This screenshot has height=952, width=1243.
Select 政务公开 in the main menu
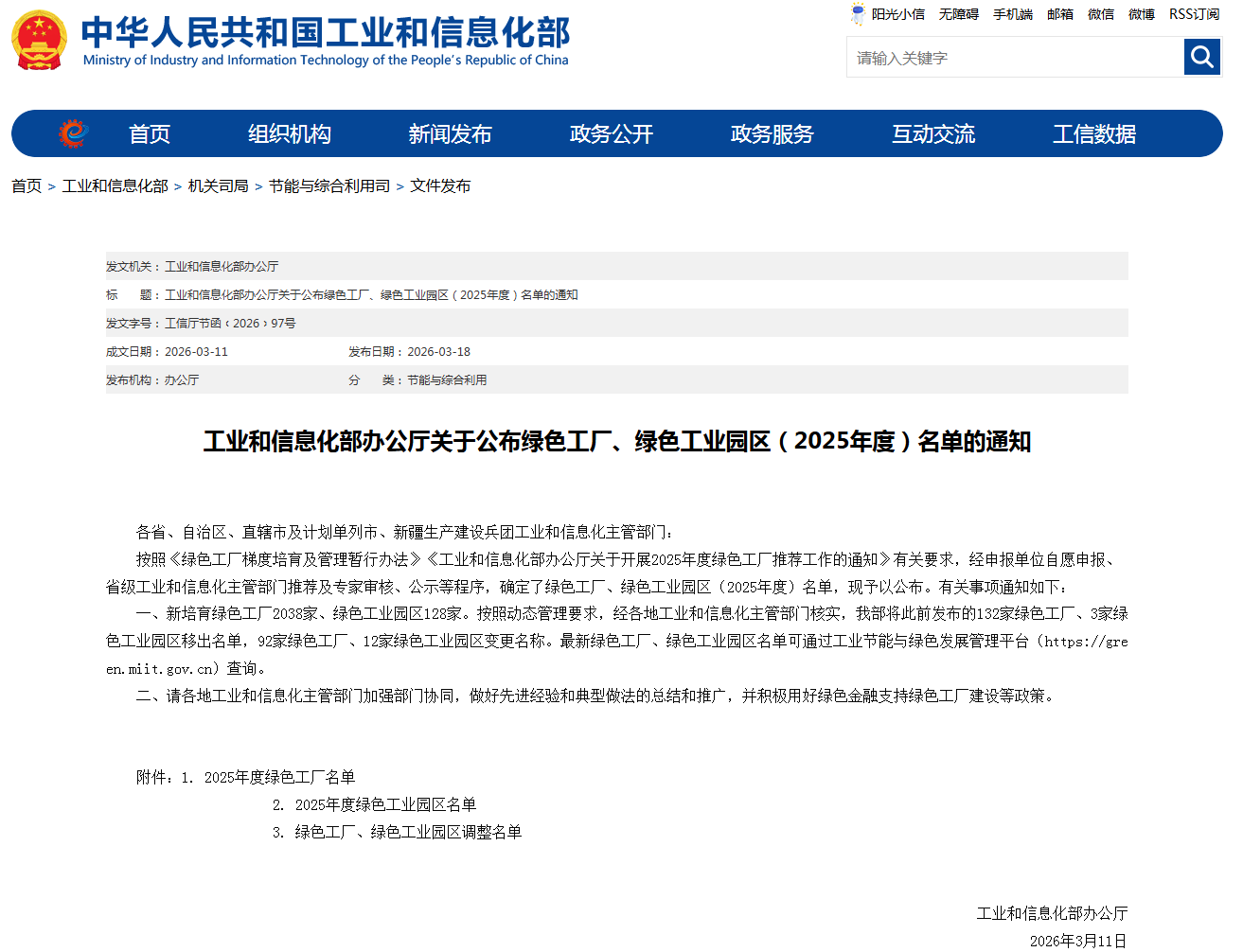click(x=612, y=134)
